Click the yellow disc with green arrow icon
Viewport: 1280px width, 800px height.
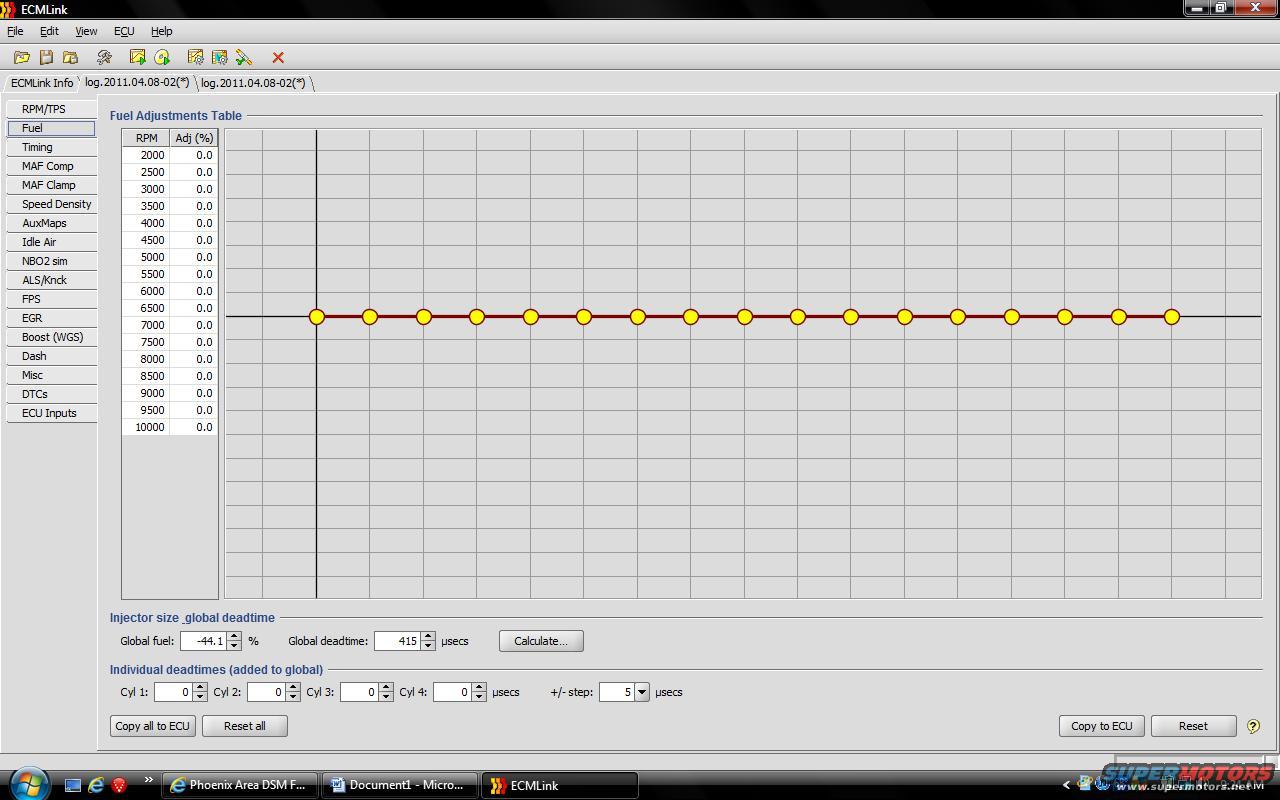tap(162, 58)
